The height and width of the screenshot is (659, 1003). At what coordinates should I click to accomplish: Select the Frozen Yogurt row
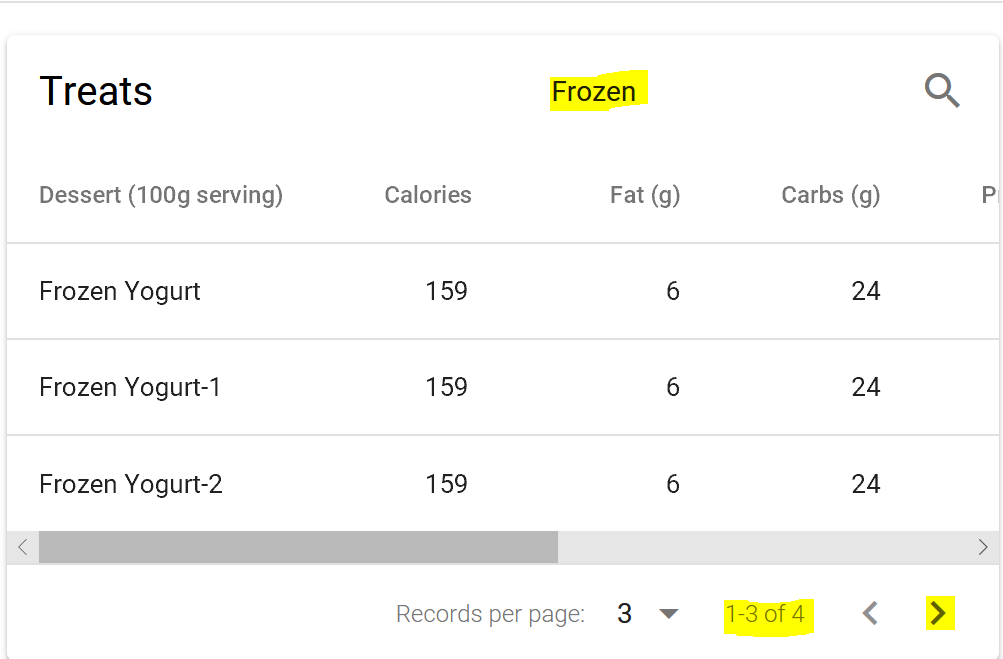503,291
